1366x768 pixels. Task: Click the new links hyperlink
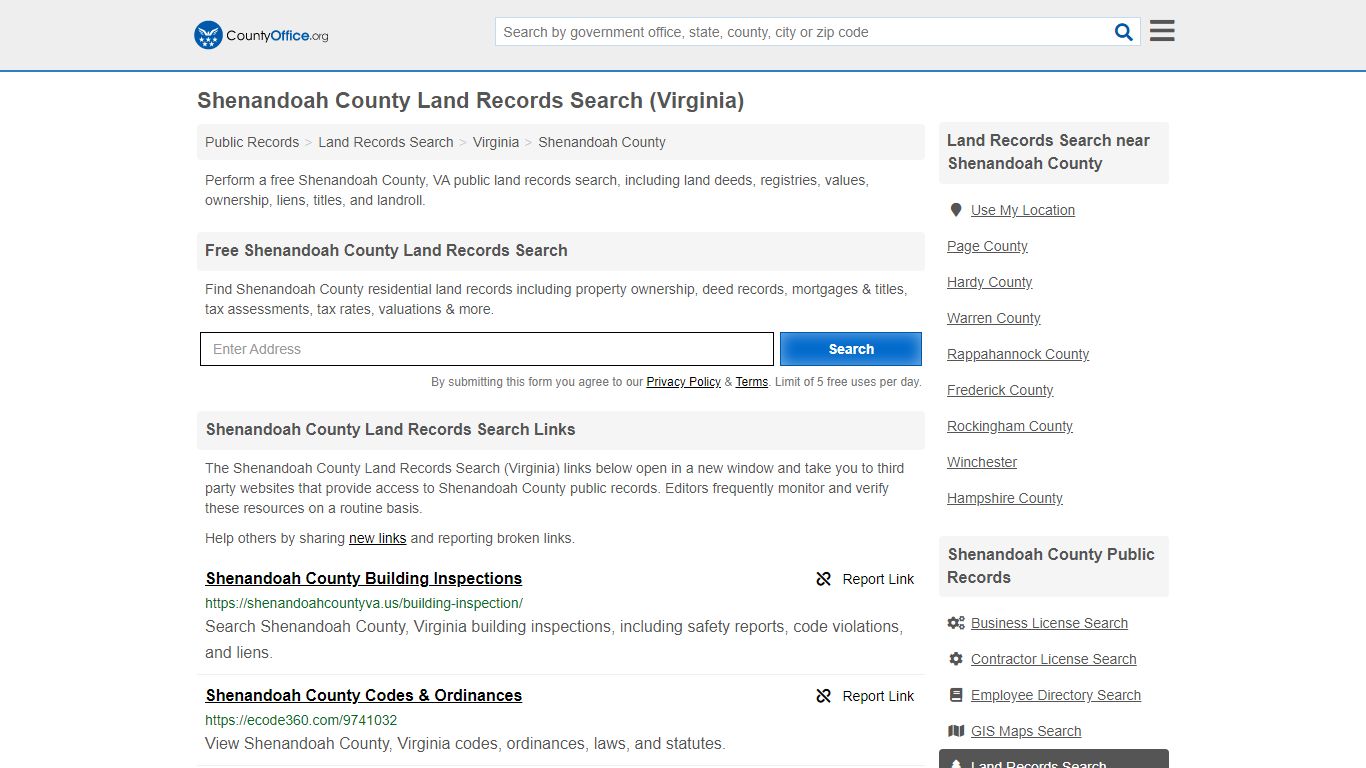click(377, 538)
